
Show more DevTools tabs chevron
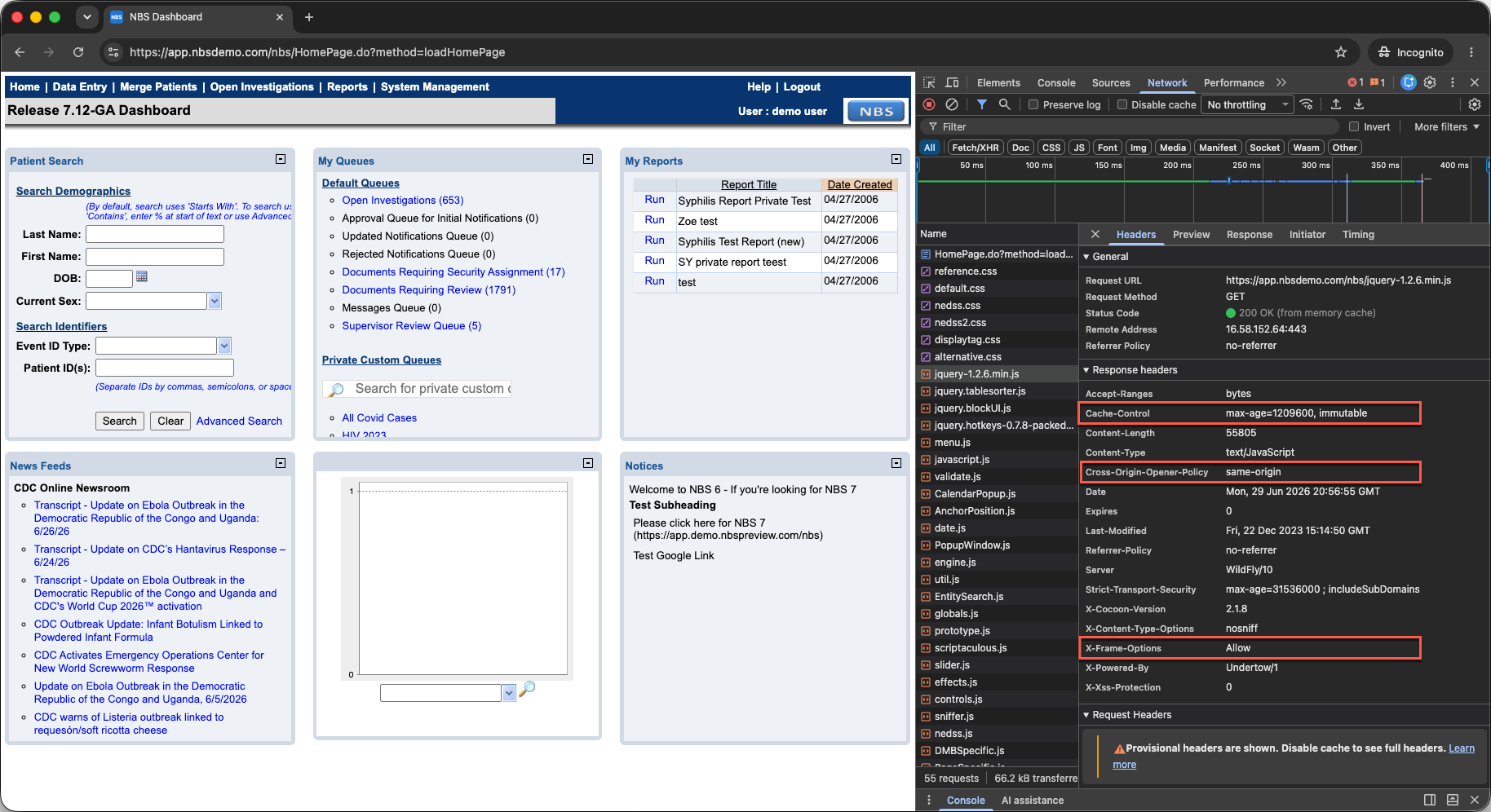pos(1281,82)
